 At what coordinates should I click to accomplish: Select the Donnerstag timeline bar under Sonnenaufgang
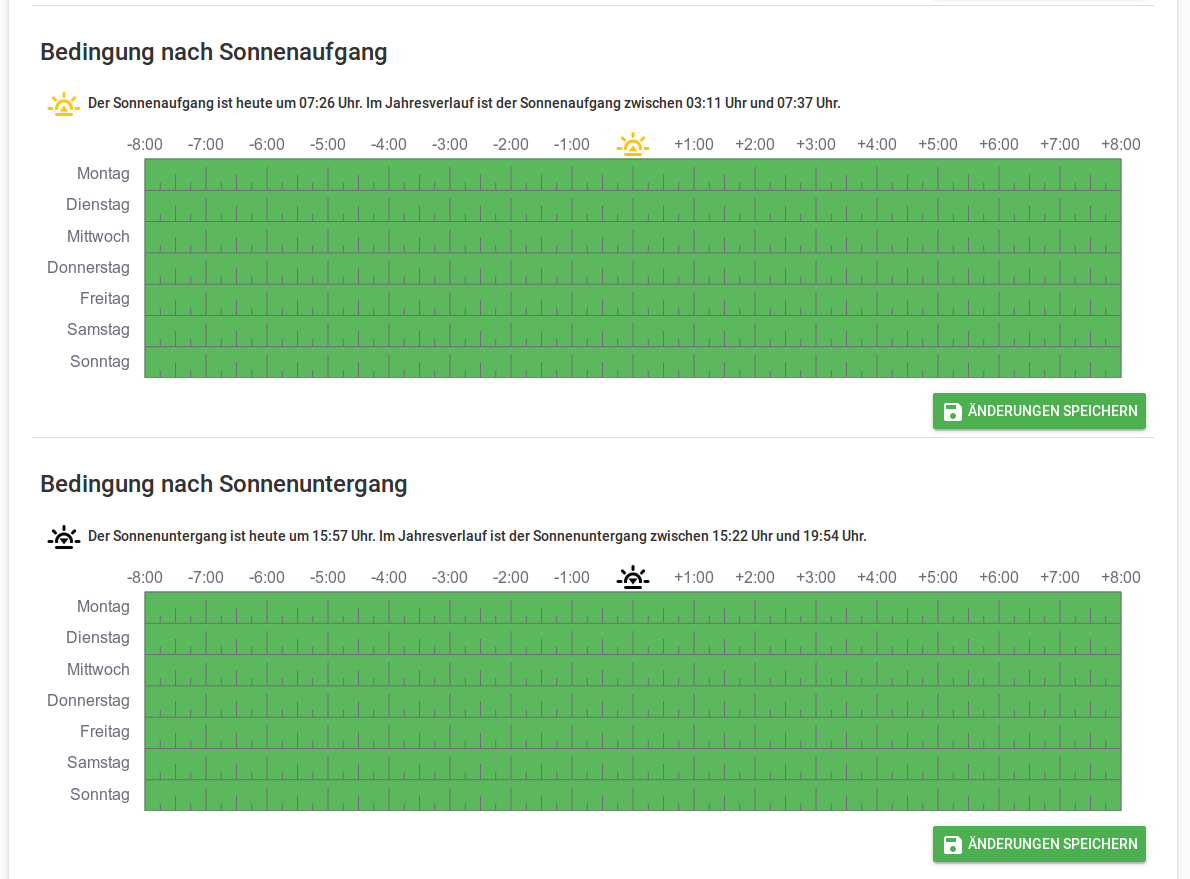pyautogui.click(x=632, y=268)
